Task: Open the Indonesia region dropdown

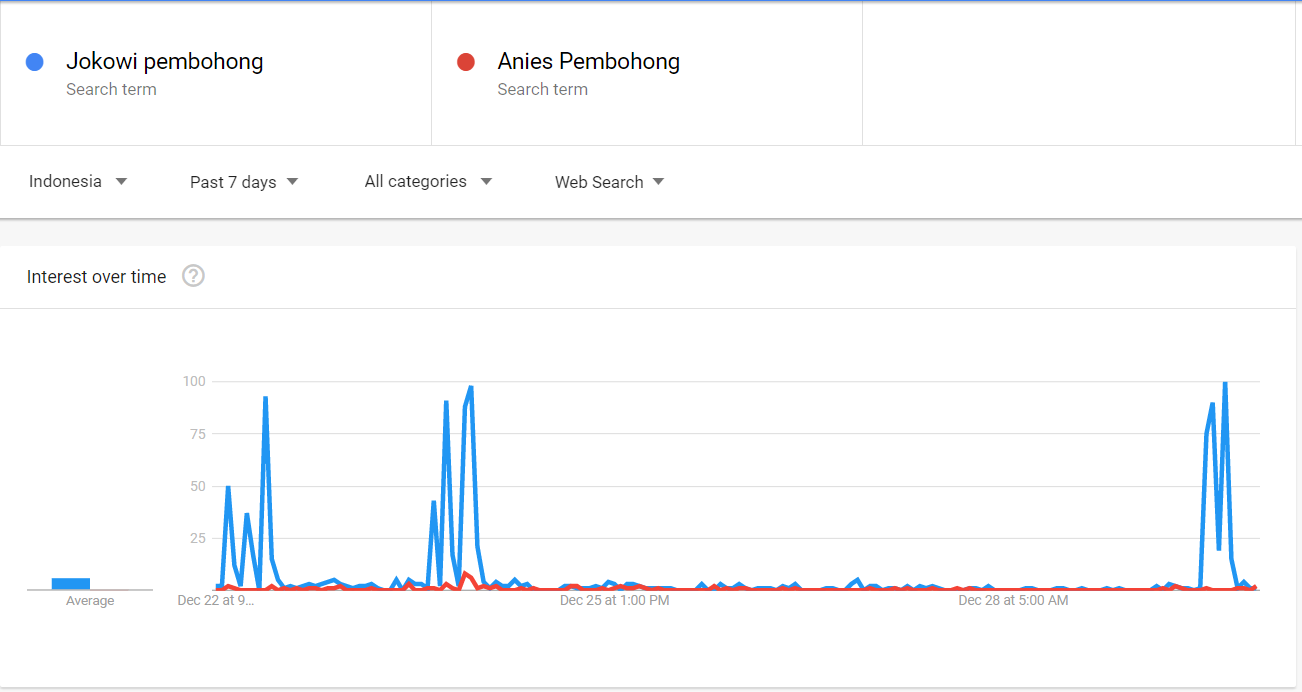Action: pos(78,182)
